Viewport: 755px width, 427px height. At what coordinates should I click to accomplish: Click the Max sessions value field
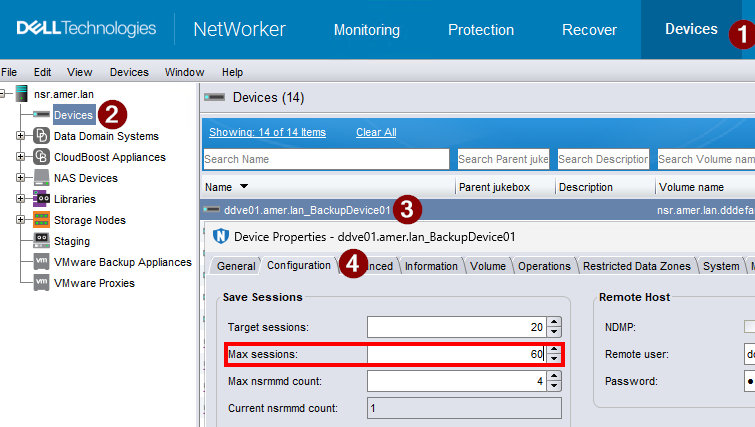[x=456, y=354]
